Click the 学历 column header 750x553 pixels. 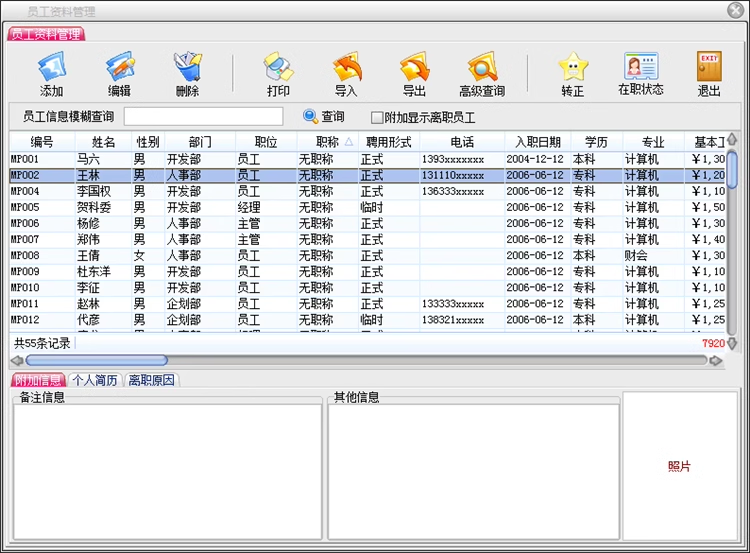click(x=596, y=142)
